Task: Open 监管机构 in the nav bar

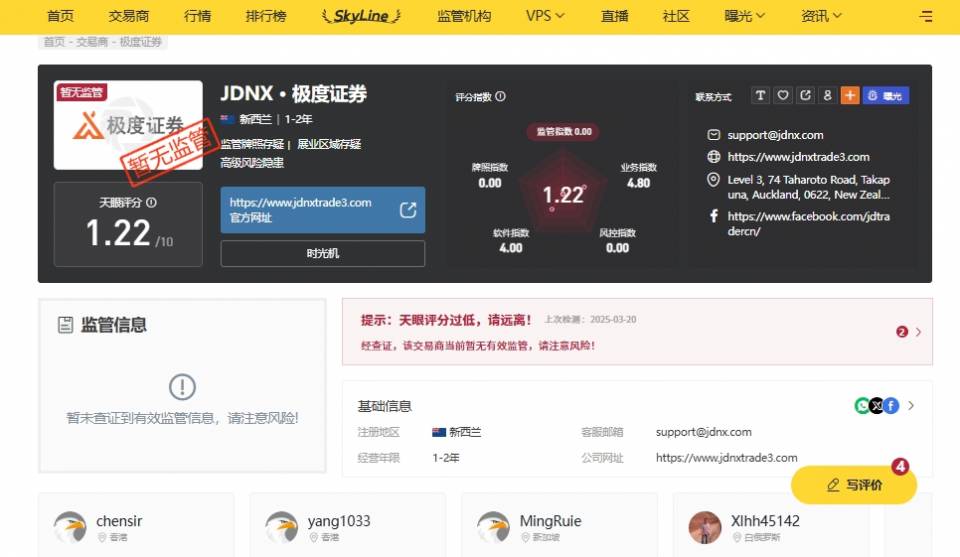Action: pyautogui.click(x=463, y=16)
